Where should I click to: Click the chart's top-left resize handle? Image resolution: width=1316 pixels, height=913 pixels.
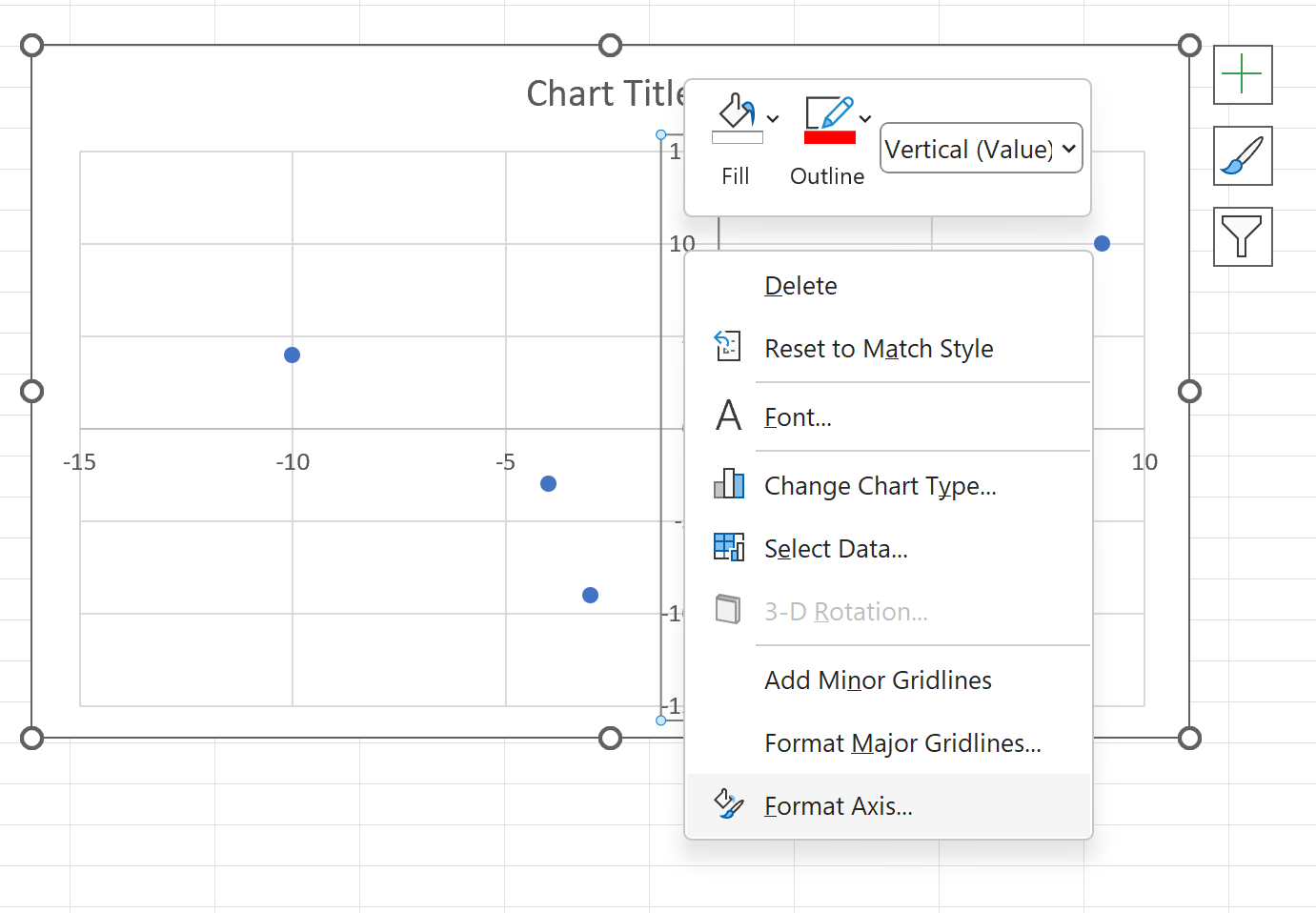(x=32, y=46)
